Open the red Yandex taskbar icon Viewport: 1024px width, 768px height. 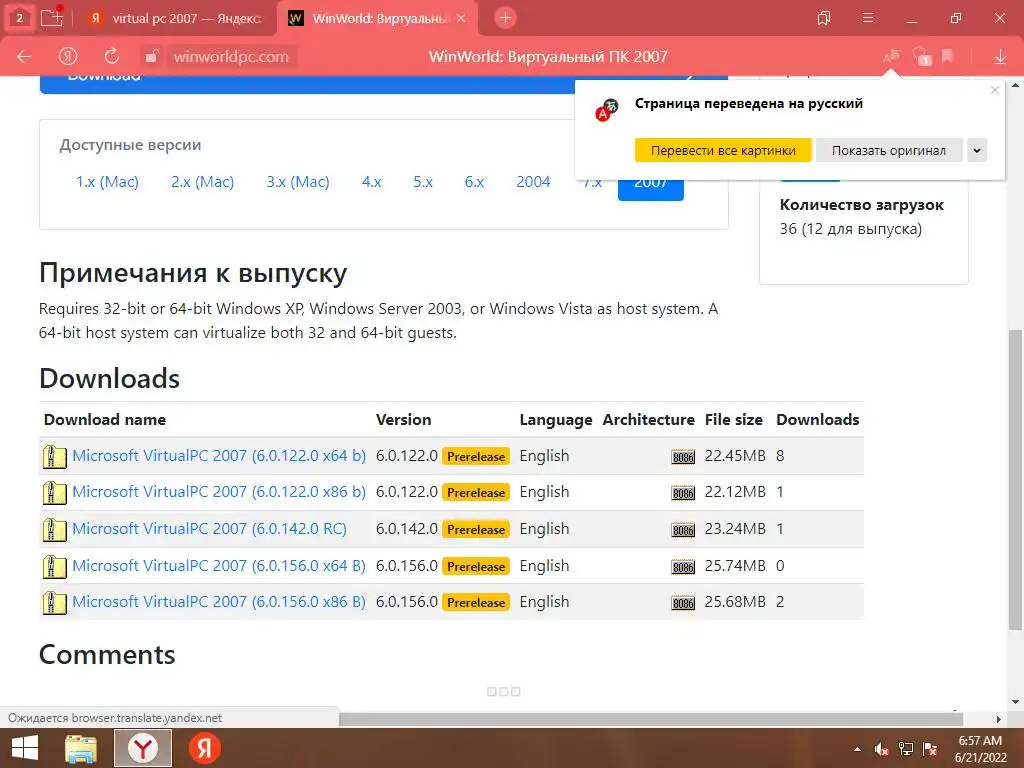(x=204, y=748)
